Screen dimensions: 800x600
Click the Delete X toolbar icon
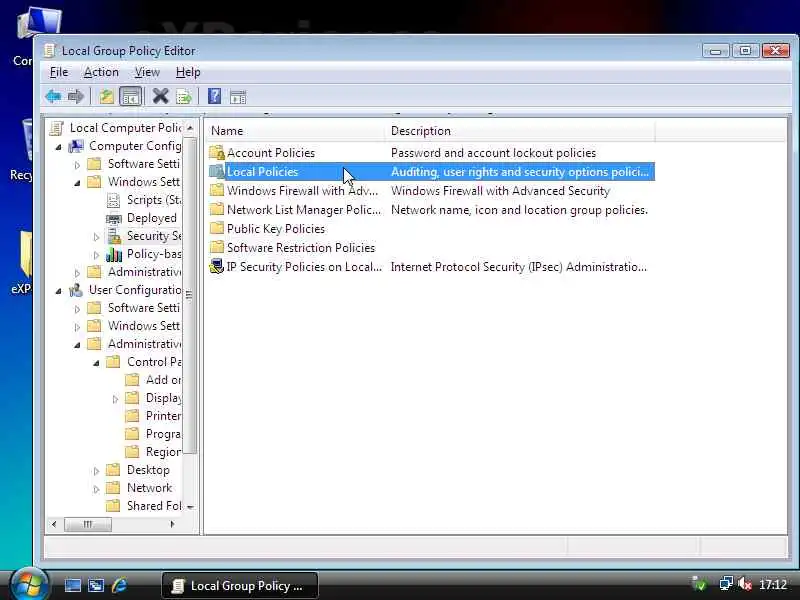[161, 95]
